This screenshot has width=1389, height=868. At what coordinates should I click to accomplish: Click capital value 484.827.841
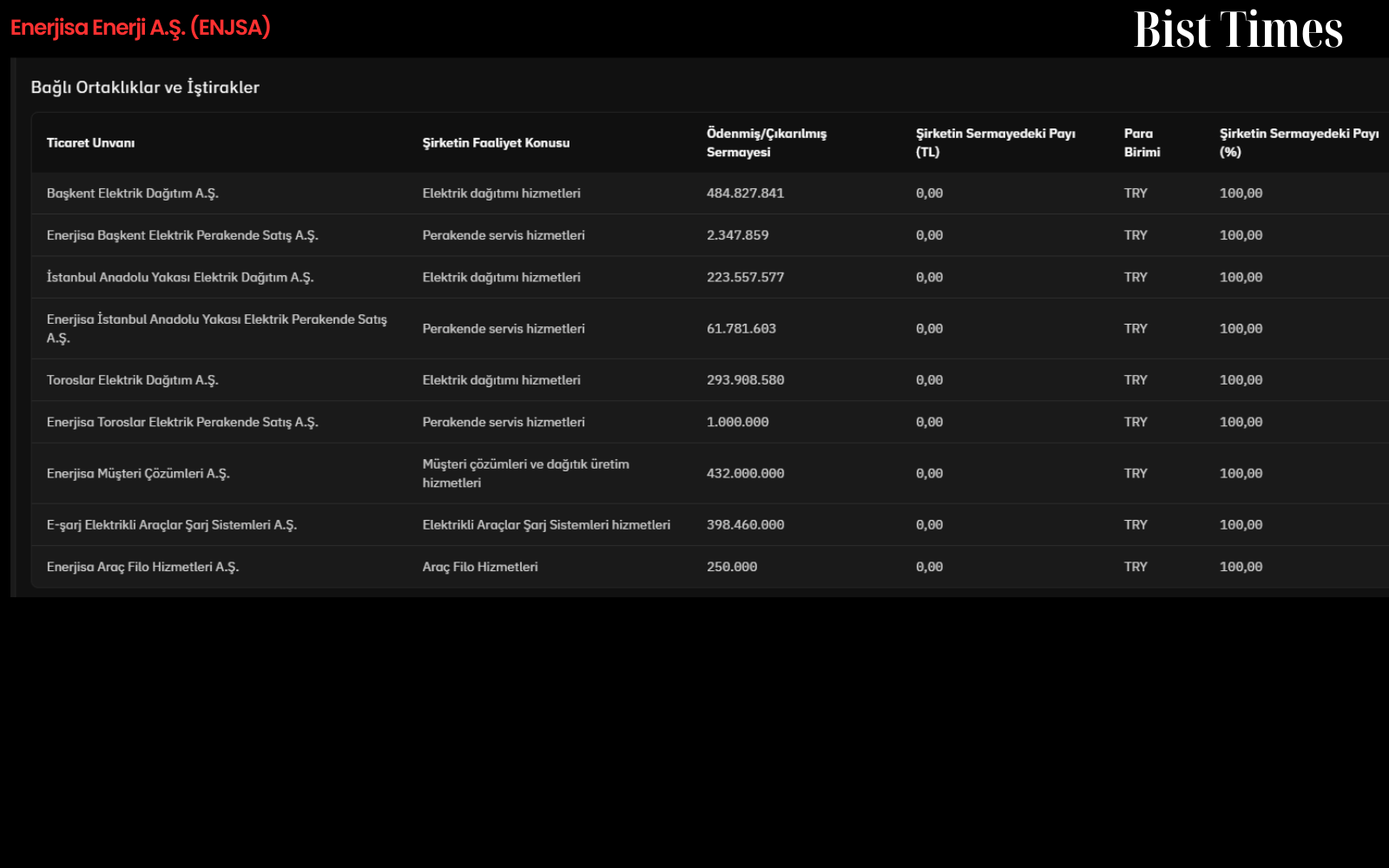[745, 194]
